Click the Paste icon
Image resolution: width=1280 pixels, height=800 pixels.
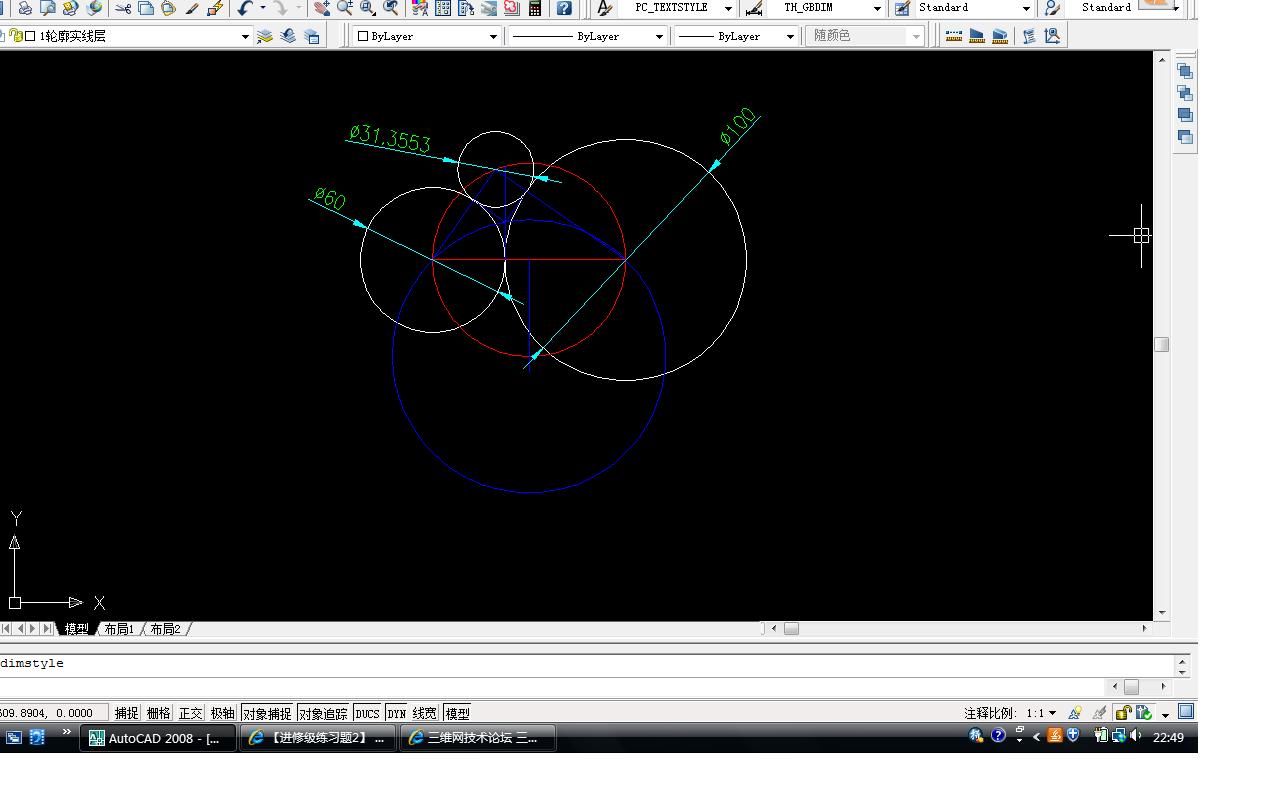pyautogui.click(x=169, y=8)
